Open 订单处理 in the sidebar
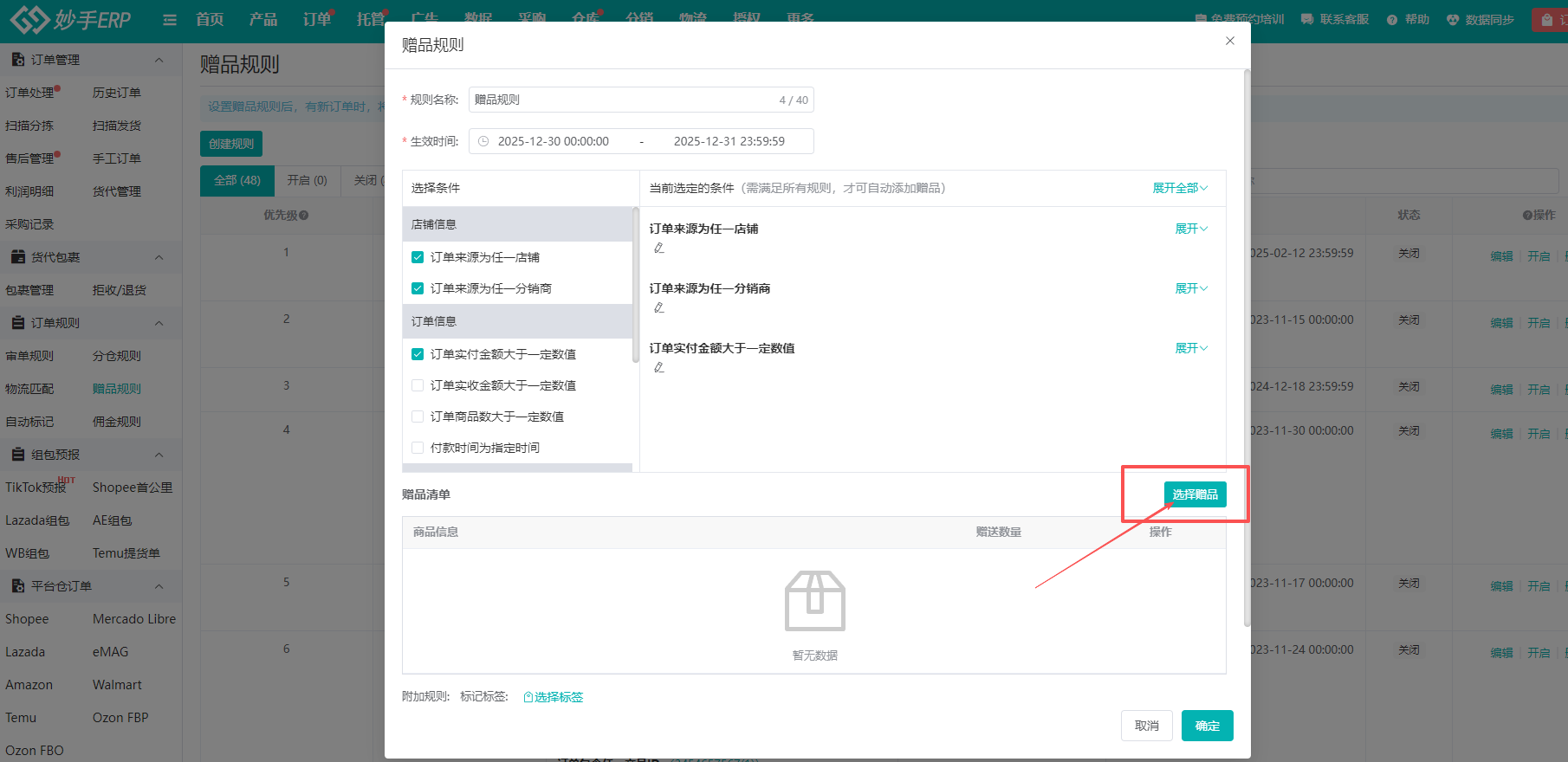Viewport: 1568px width, 762px height. (29, 93)
